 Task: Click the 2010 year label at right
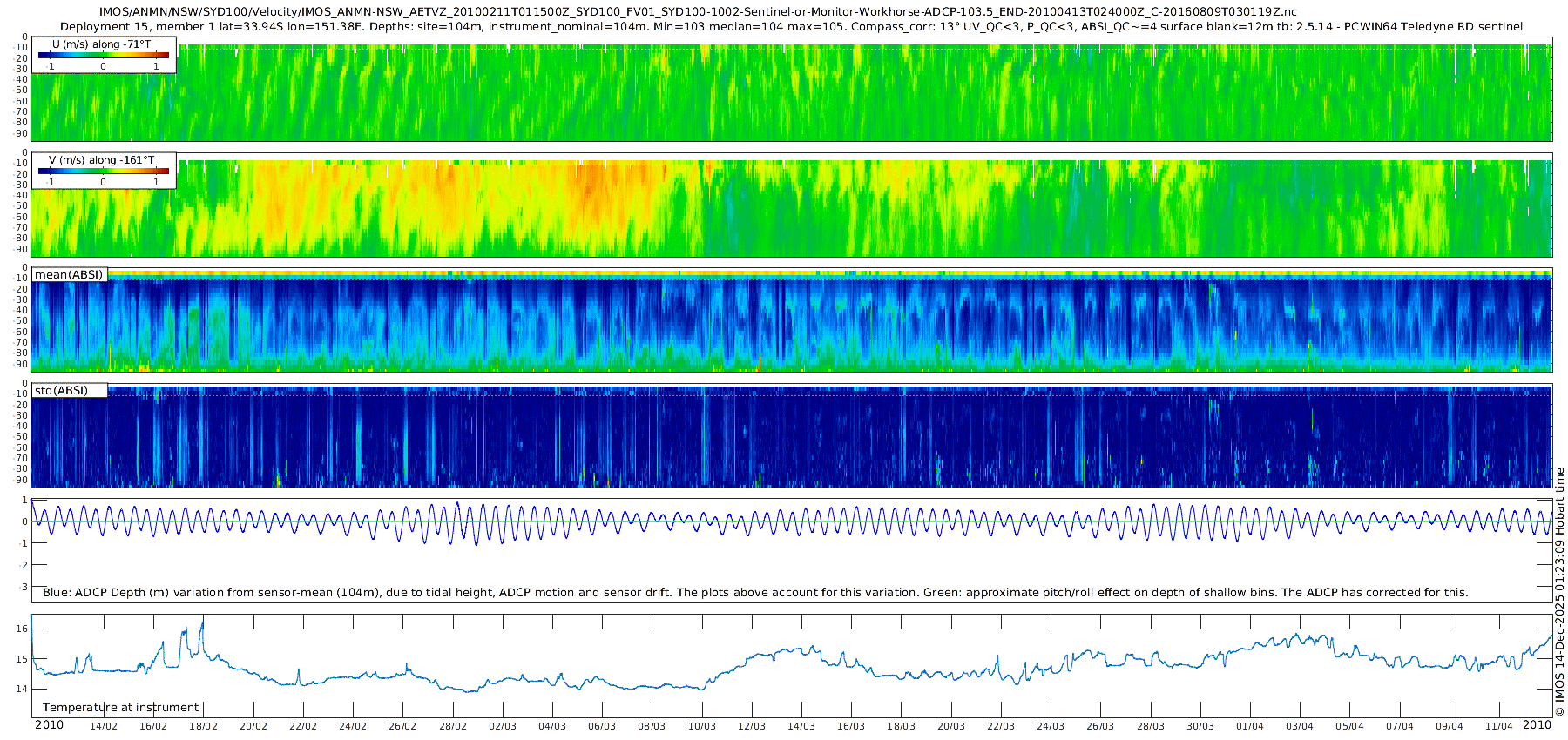1537,725
